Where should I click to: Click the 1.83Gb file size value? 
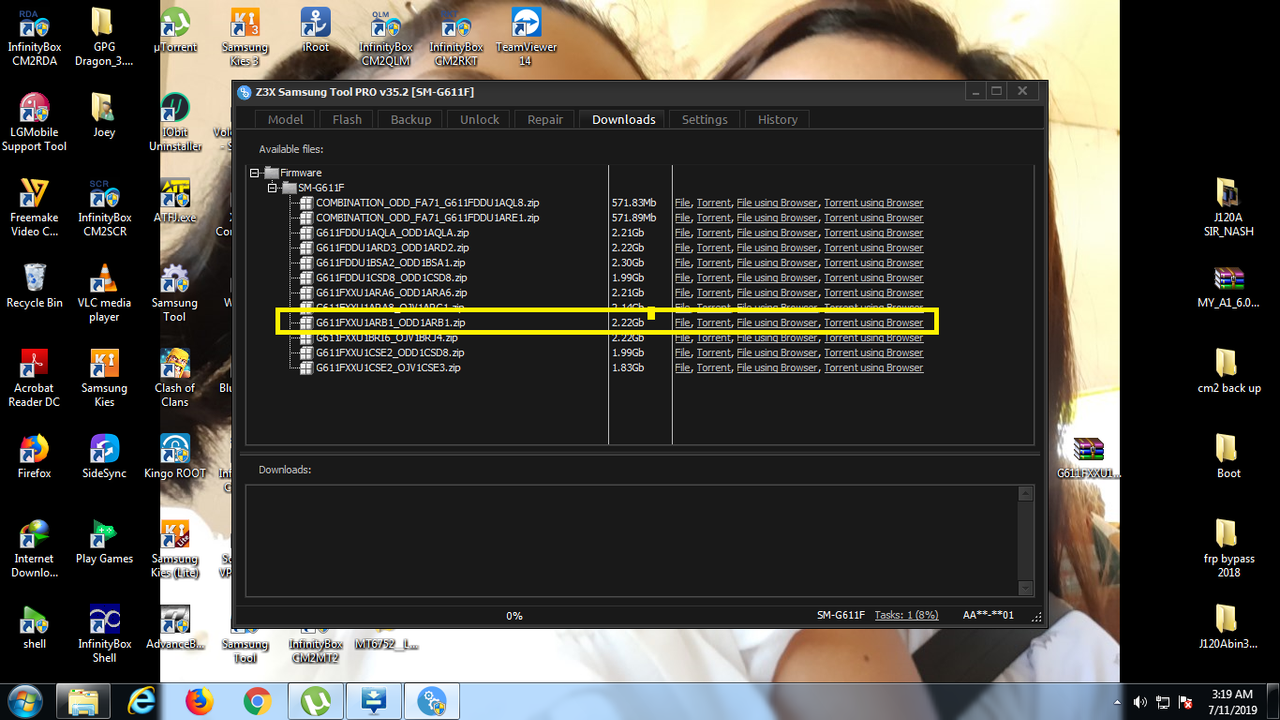pyautogui.click(x=628, y=368)
